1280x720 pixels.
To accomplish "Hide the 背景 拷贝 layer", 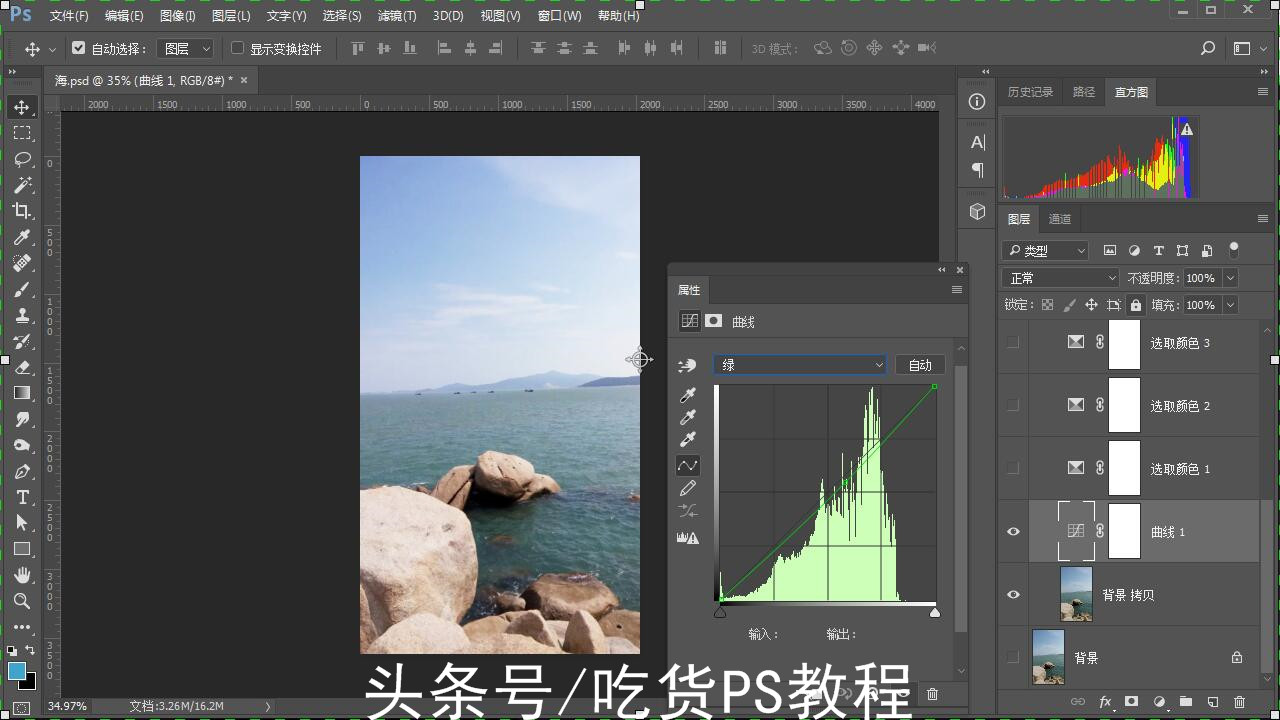I will coord(1013,594).
